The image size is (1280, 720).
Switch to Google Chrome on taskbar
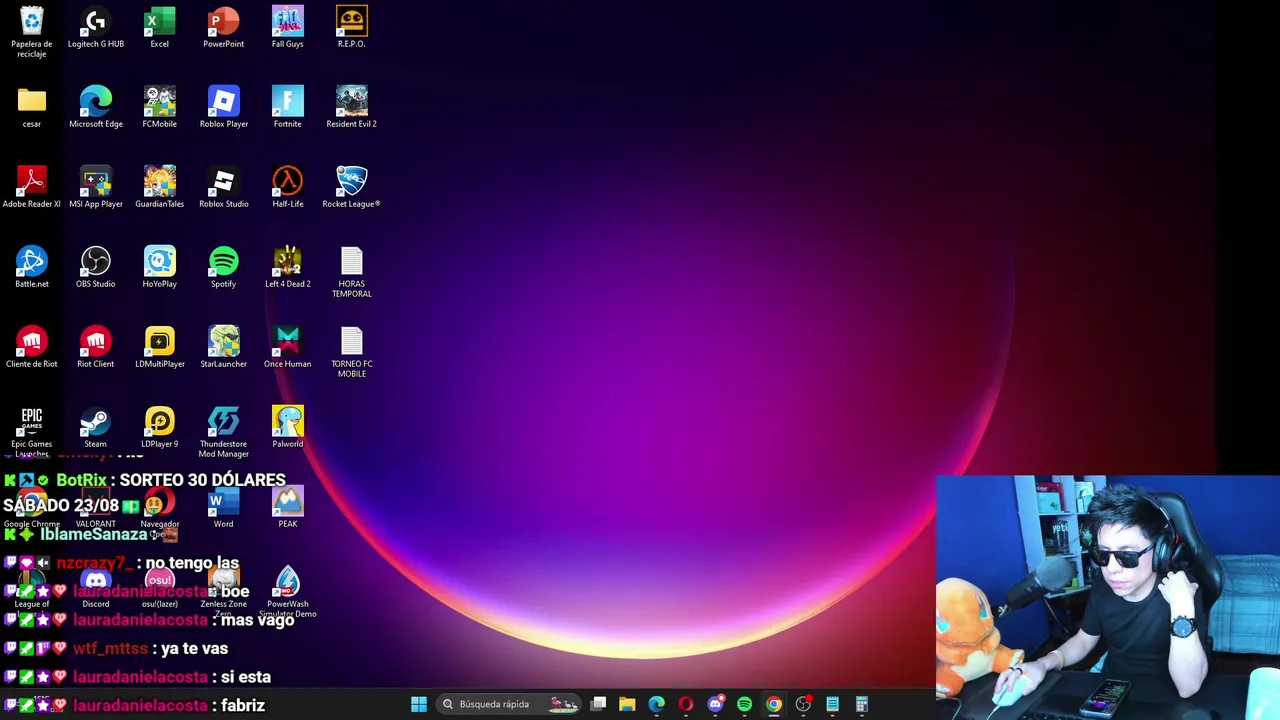[774, 704]
